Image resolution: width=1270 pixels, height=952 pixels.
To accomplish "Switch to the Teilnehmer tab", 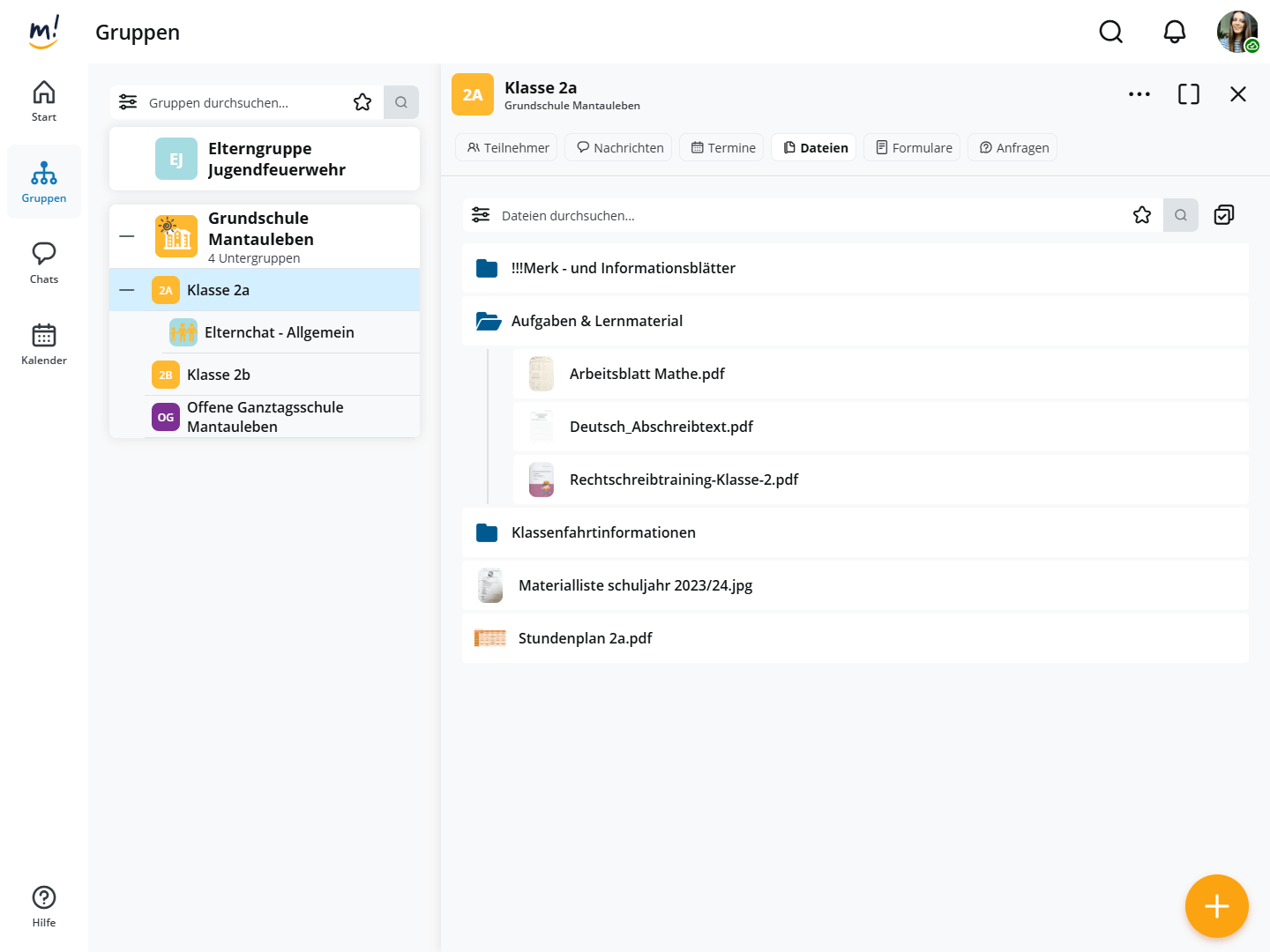I will click(507, 147).
